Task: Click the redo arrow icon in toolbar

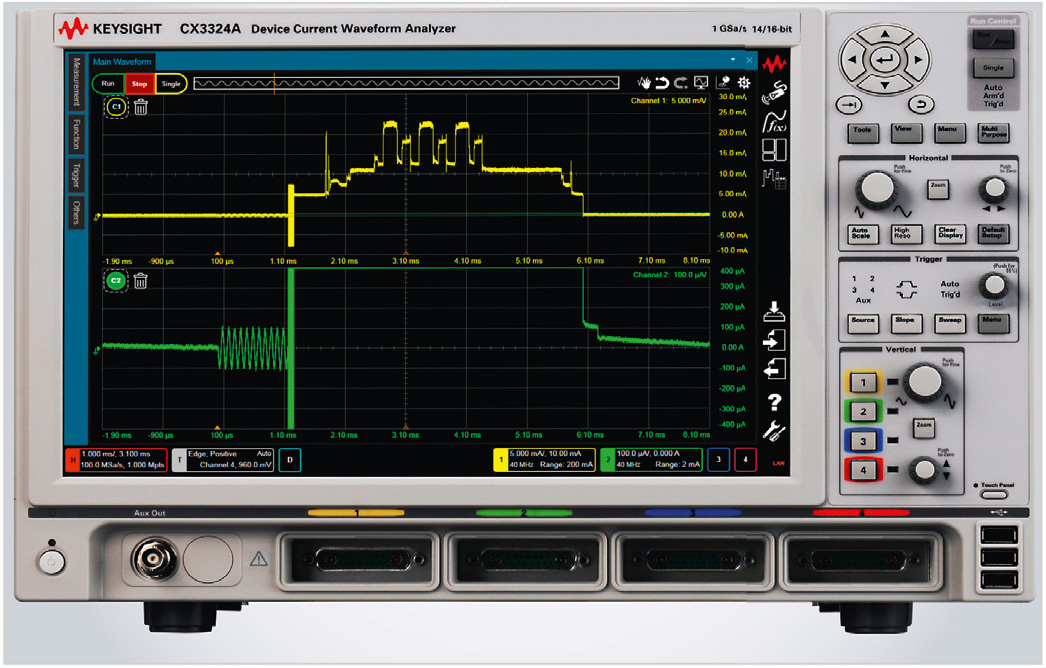Action: pos(680,83)
